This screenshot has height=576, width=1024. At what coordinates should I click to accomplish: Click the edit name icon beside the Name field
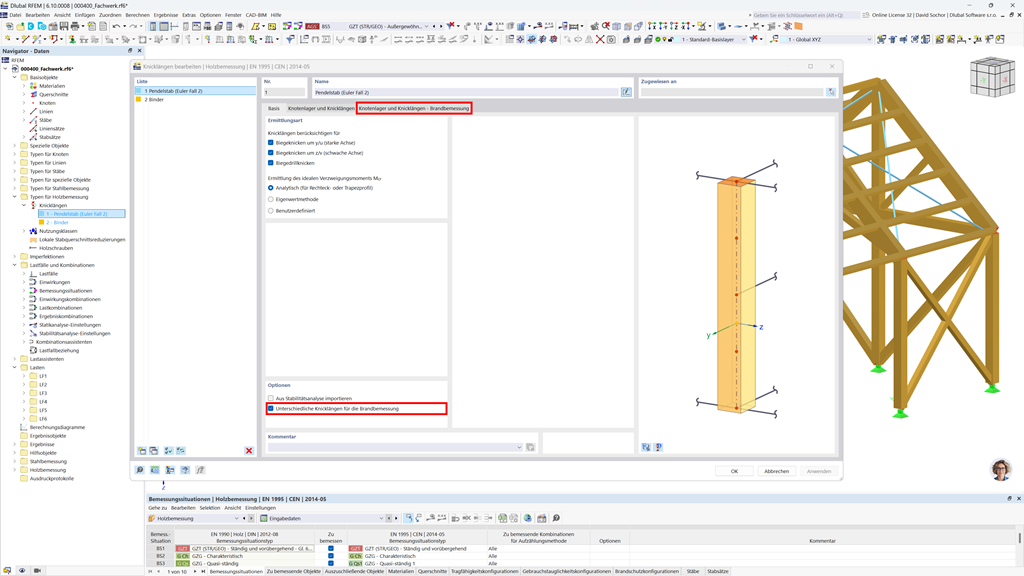(x=626, y=92)
